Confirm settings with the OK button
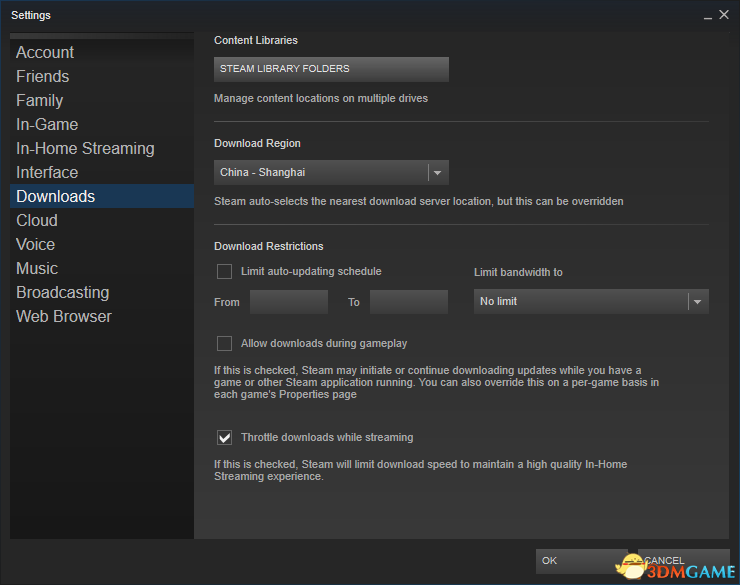 tap(581, 561)
